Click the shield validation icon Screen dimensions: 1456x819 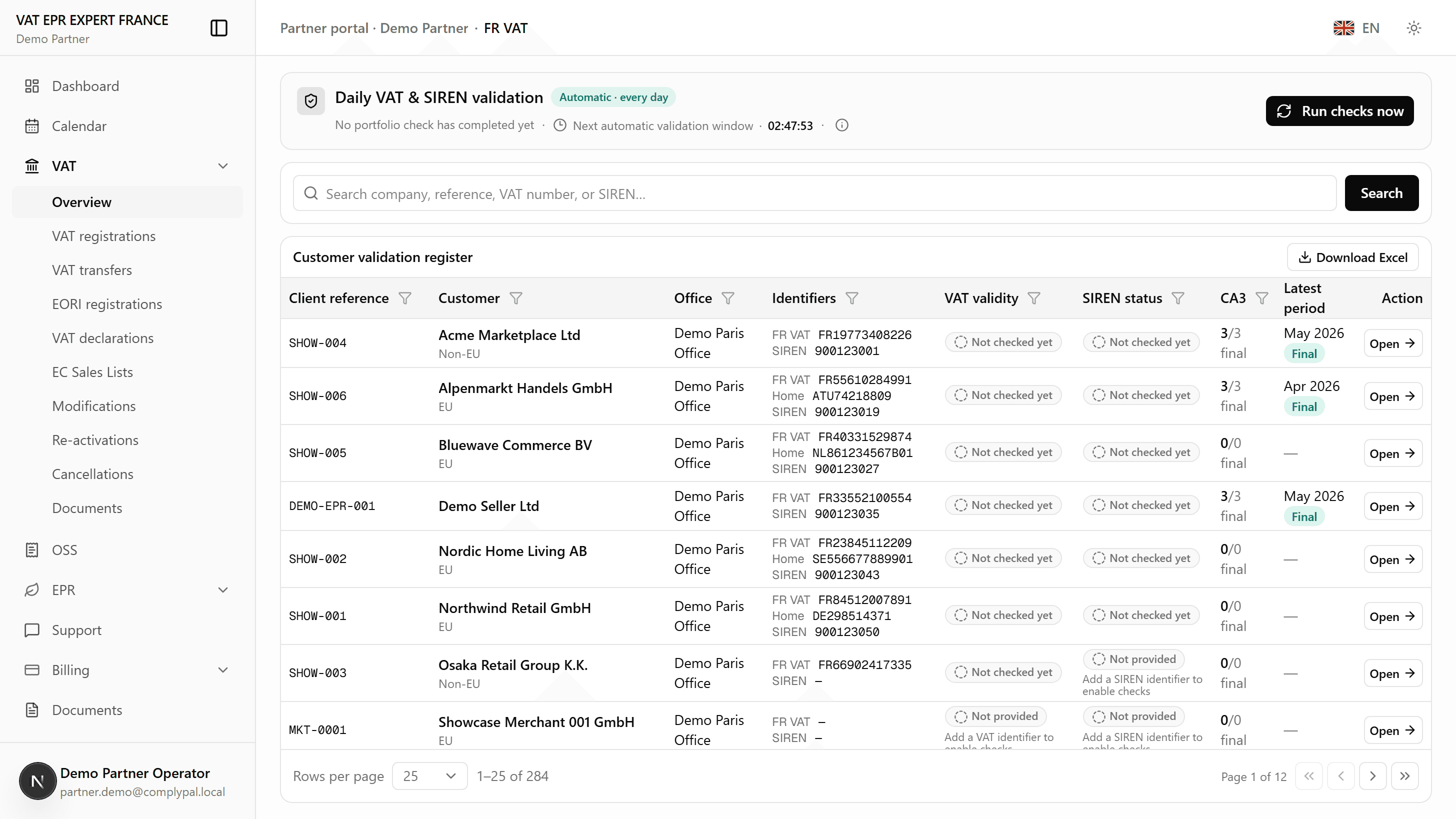coord(311,101)
